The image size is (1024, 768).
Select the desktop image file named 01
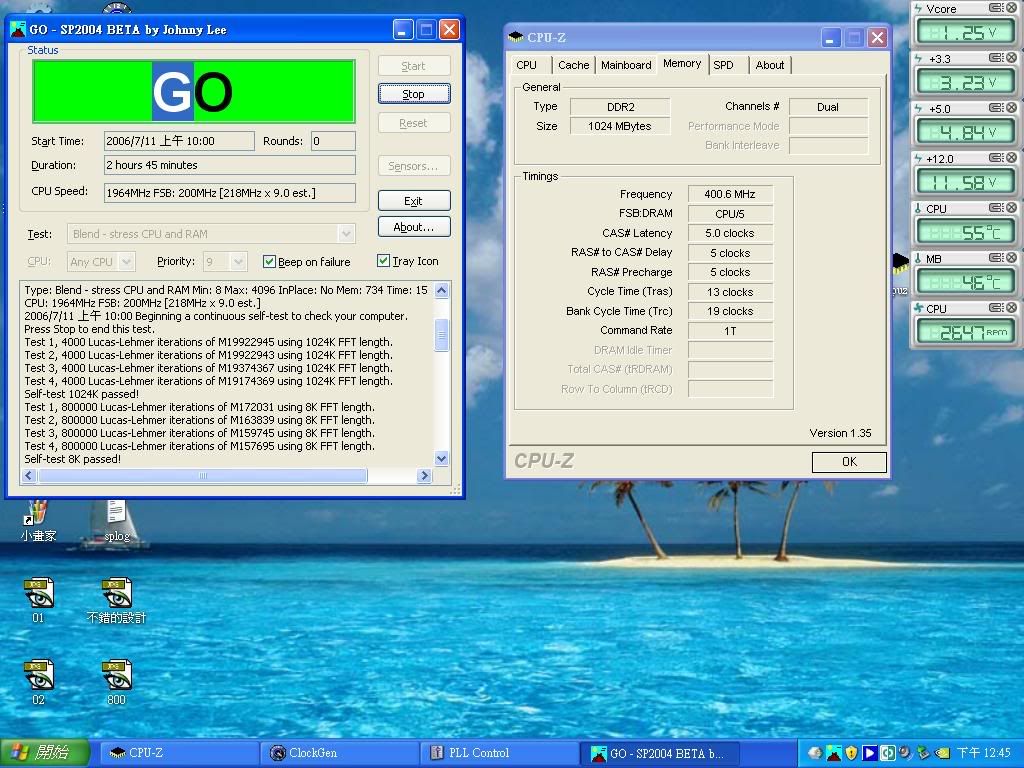point(39,601)
